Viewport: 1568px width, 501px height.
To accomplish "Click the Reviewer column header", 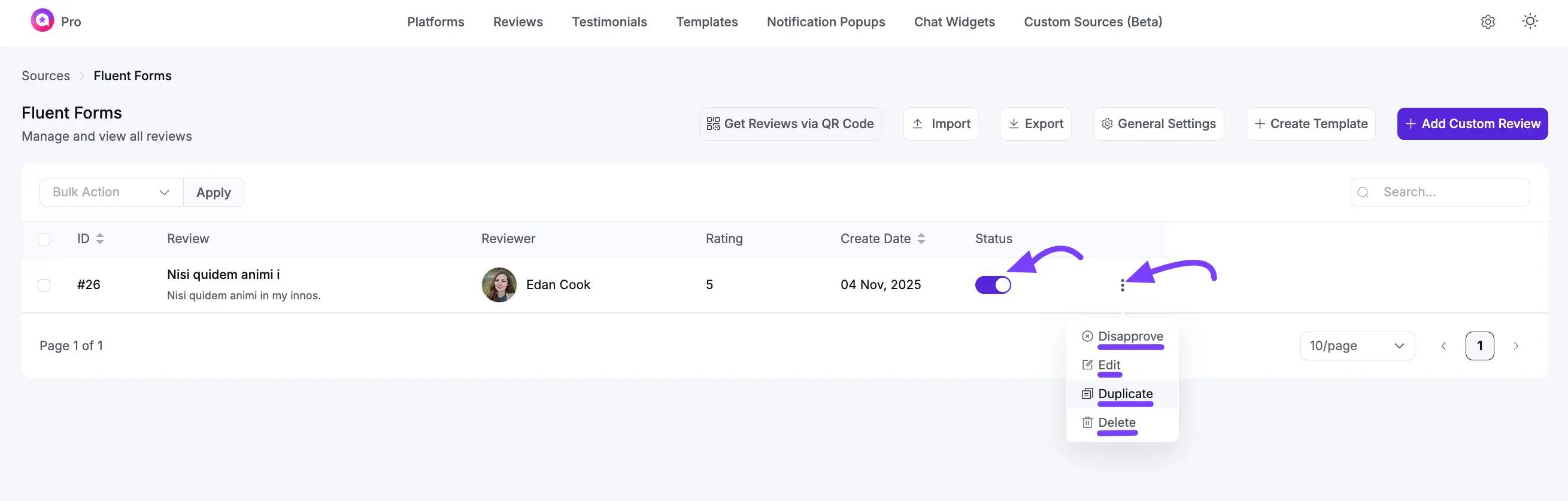I will pos(508,239).
